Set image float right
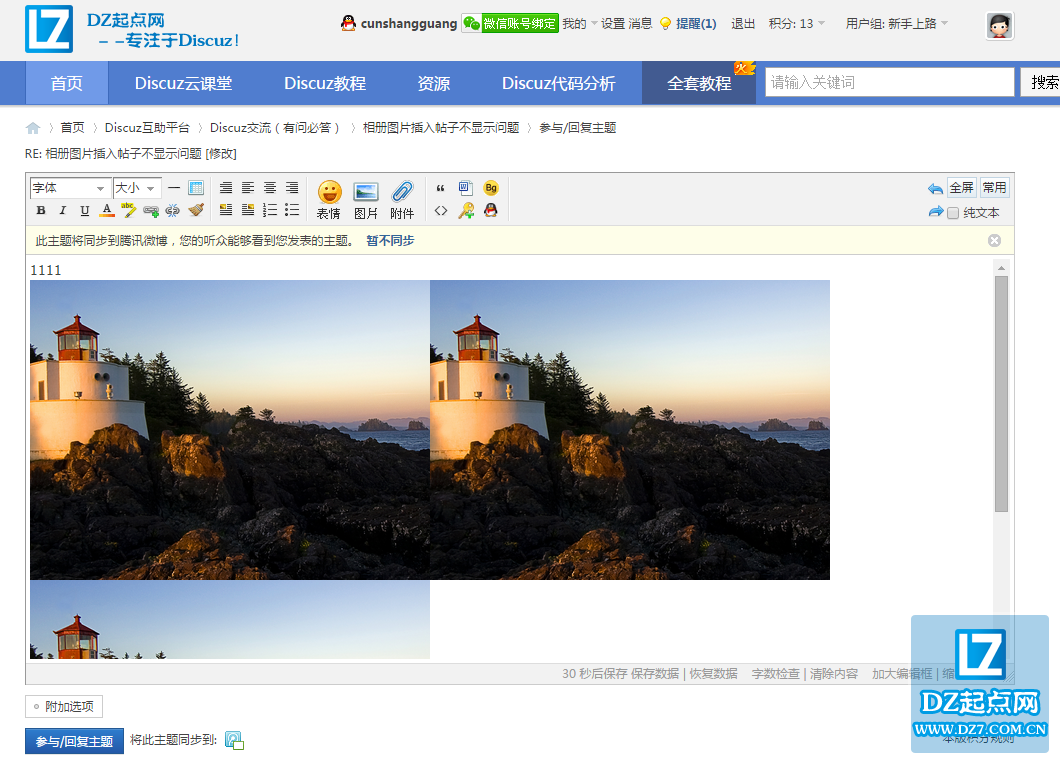This screenshot has width=1060, height=765. tap(248, 210)
